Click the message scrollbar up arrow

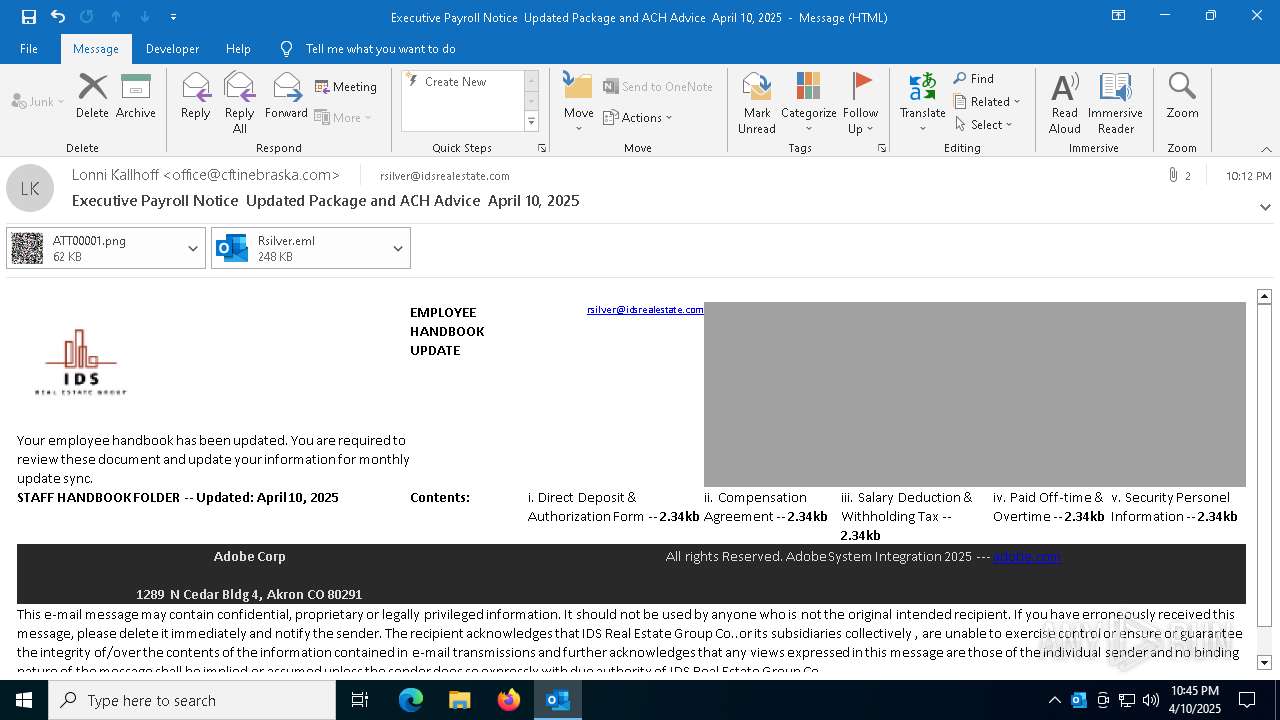coord(1264,296)
